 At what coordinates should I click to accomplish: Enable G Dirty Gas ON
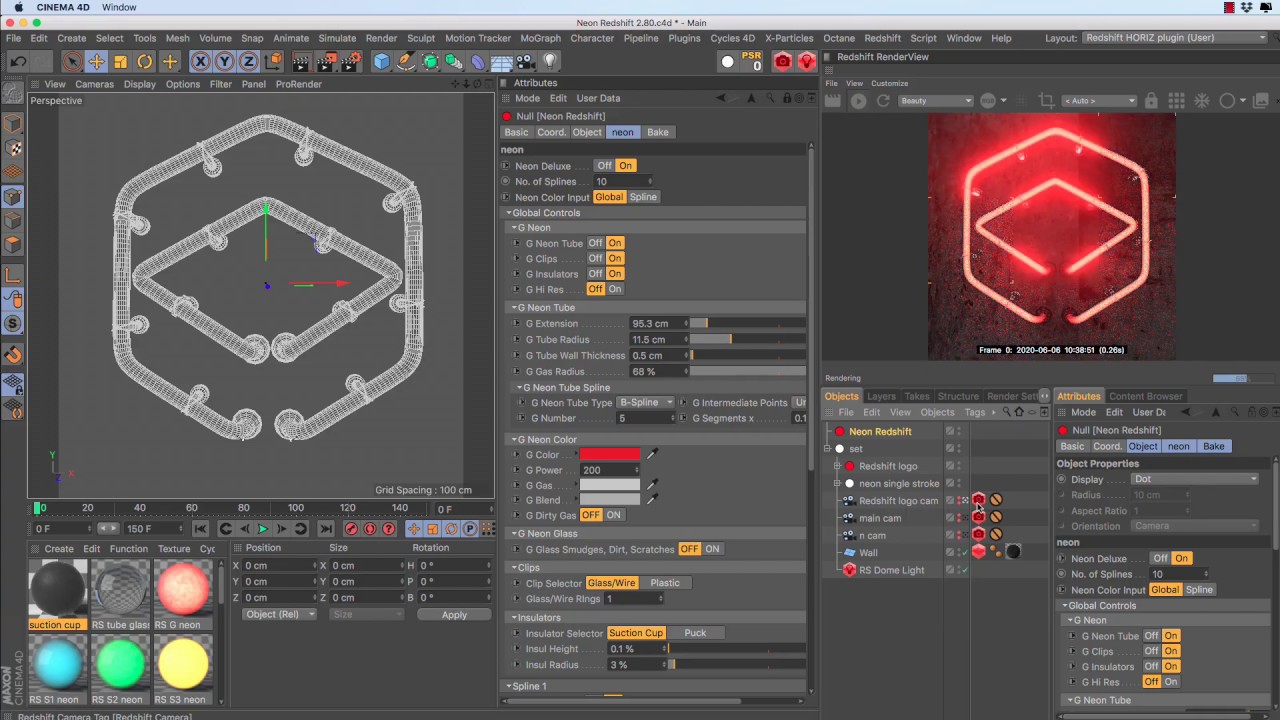pos(613,515)
